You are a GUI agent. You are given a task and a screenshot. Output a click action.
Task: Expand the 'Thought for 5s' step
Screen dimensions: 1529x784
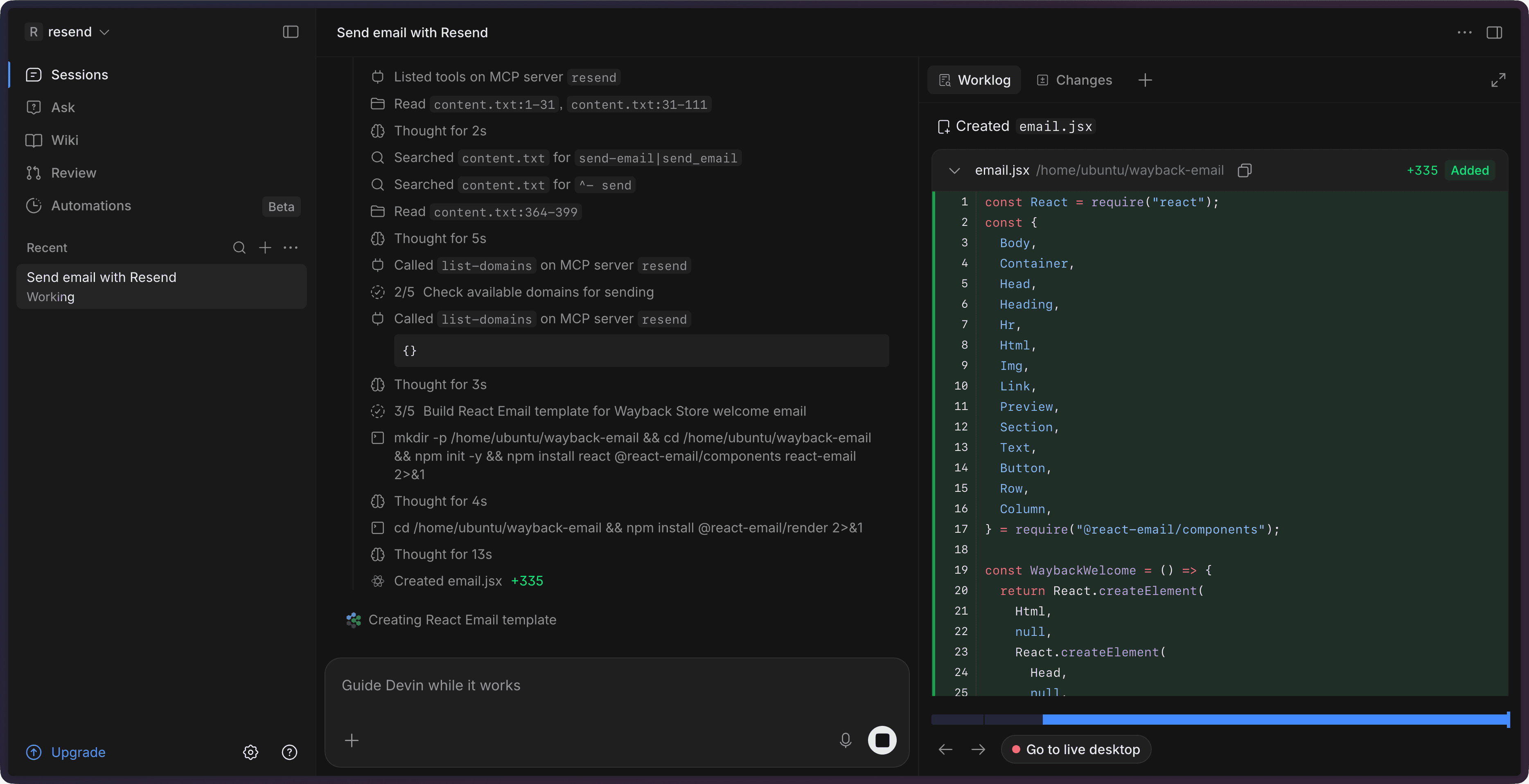[428, 238]
